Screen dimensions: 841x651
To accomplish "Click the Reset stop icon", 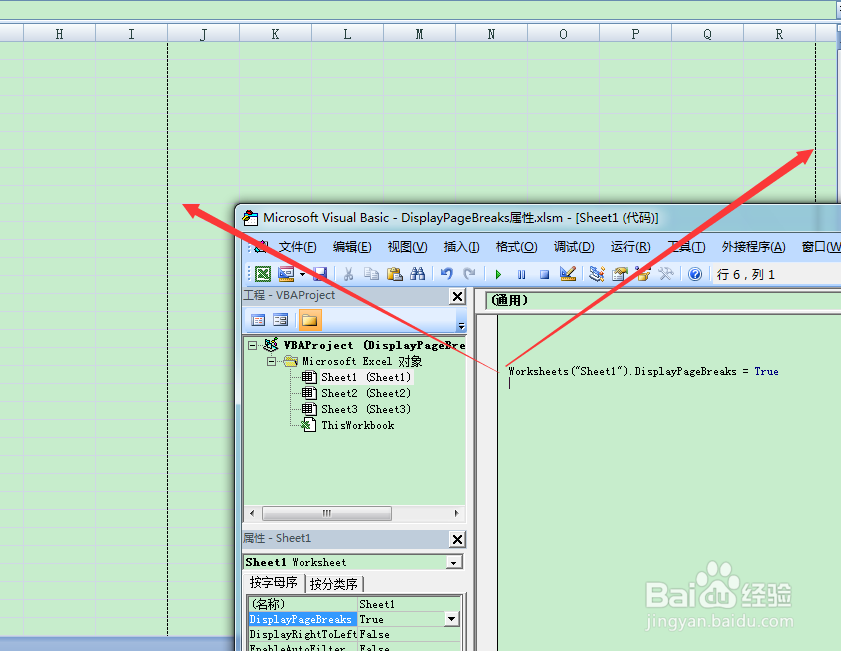I will click(x=544, y=275).
